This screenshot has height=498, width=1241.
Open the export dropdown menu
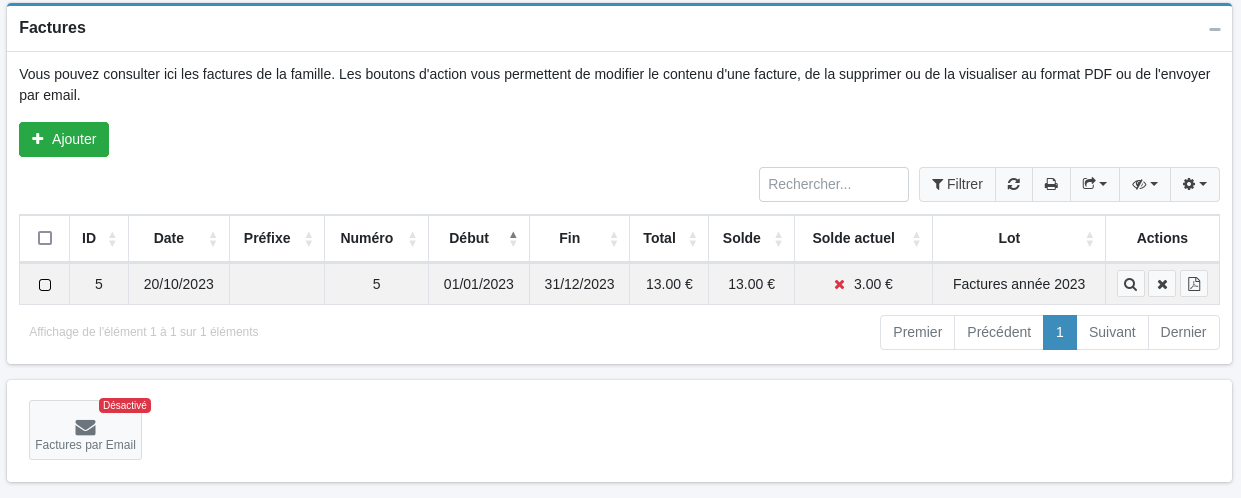[x=1094, y=184]
